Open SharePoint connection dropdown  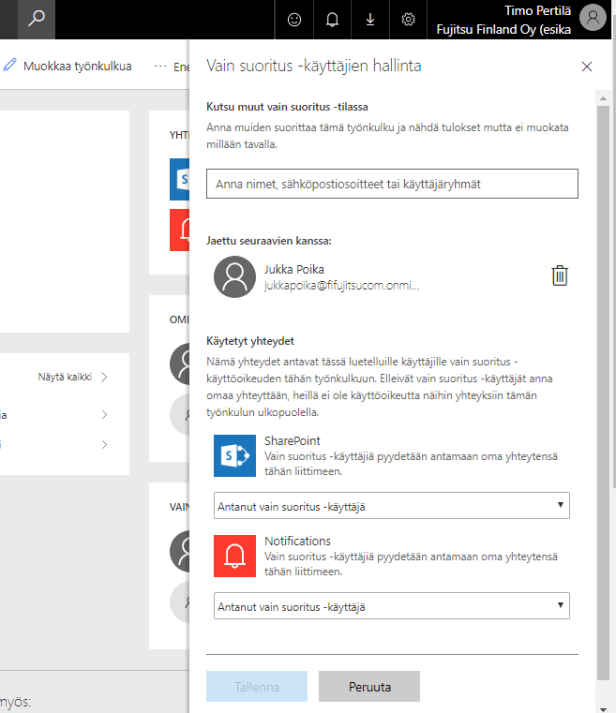click(392, 506)
